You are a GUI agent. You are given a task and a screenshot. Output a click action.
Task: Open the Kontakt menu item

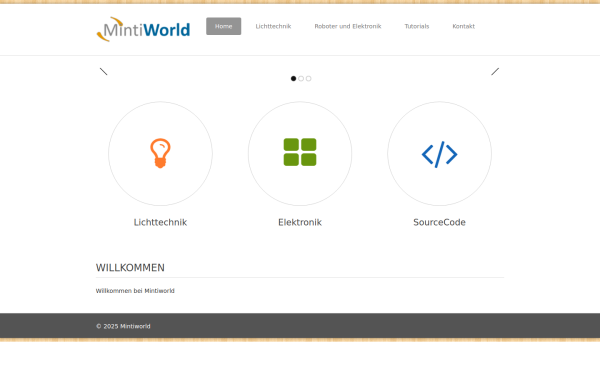(463, 26)
